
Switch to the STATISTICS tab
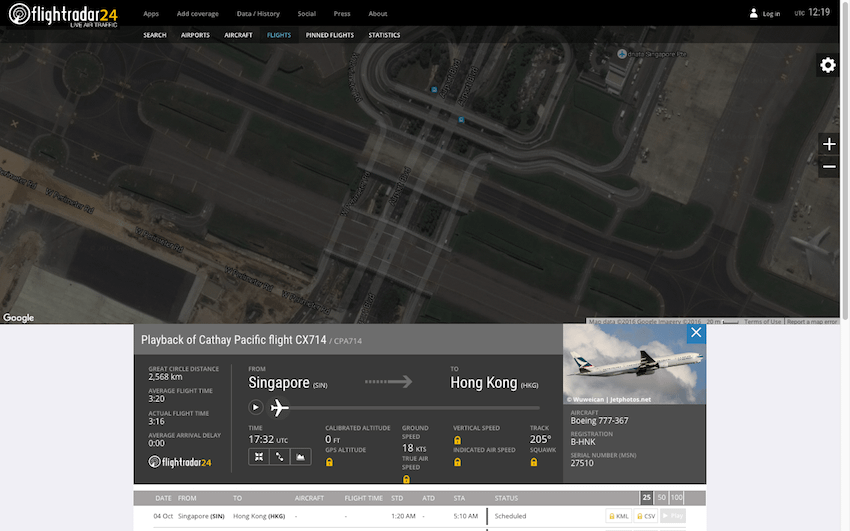click(x=384, y=35)
